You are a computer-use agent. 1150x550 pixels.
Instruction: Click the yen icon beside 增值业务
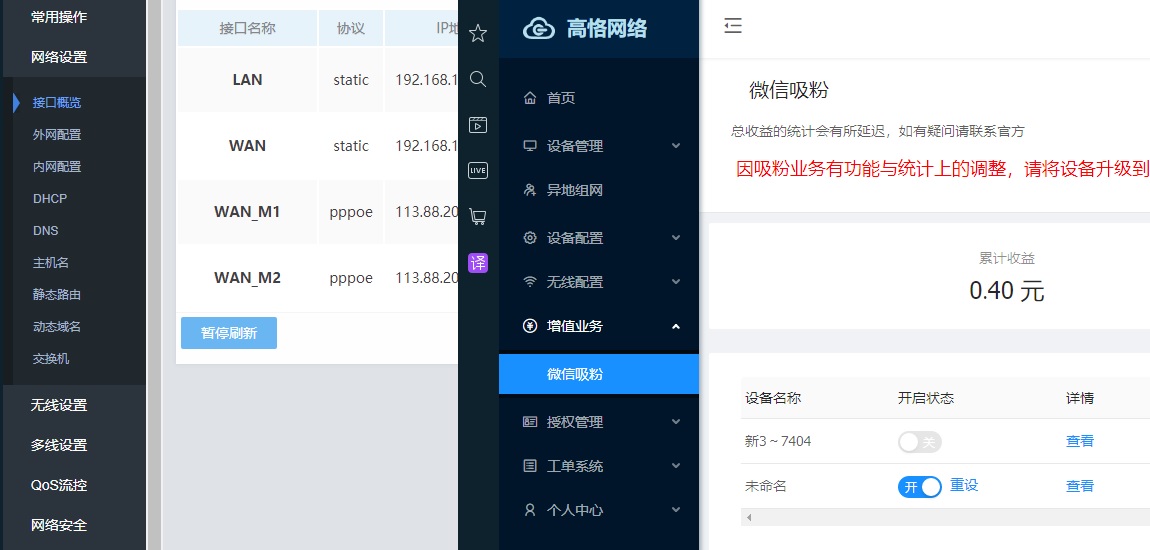coord(530,326)
